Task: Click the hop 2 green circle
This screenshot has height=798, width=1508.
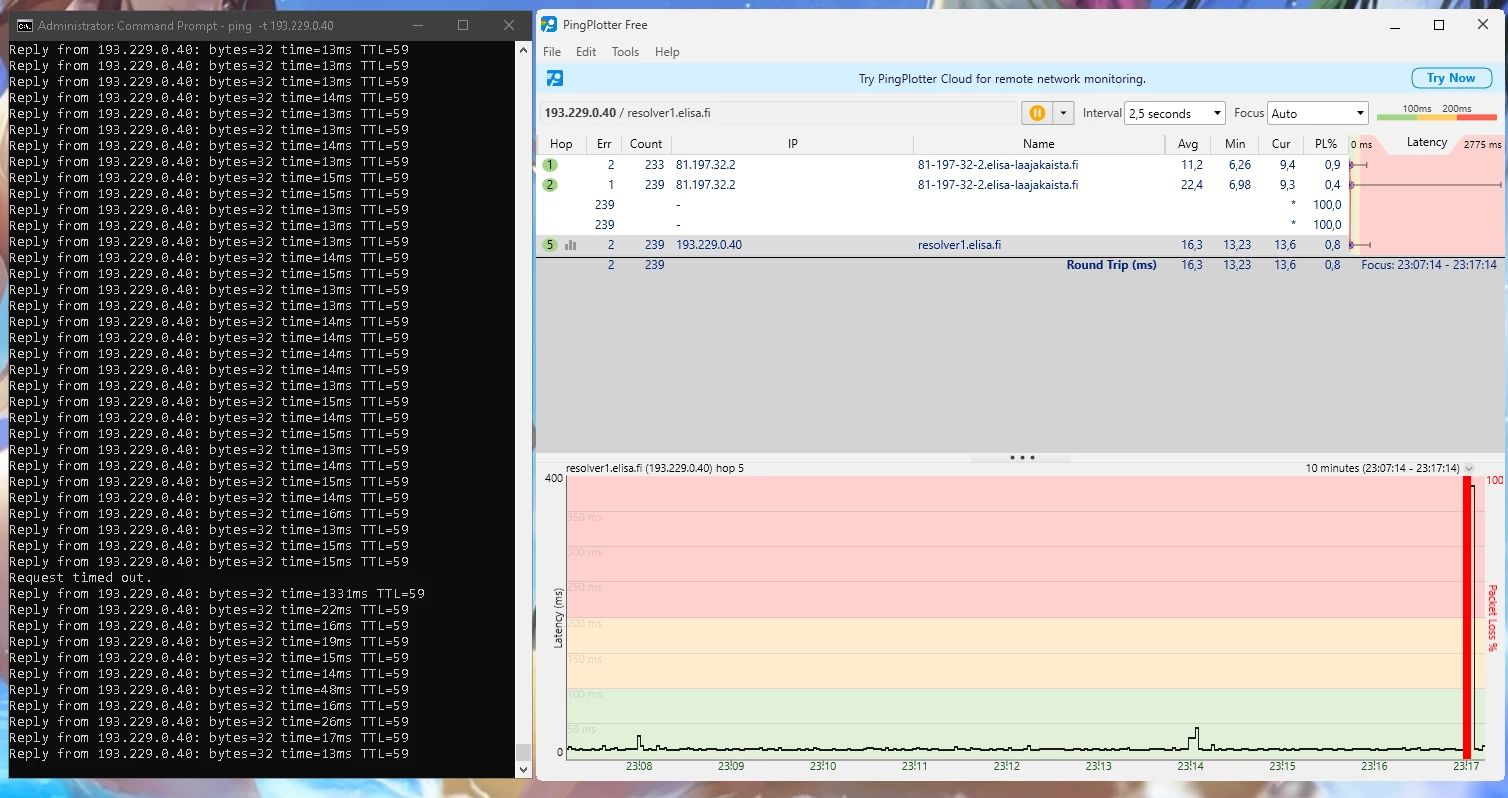Action: [549, 185]
